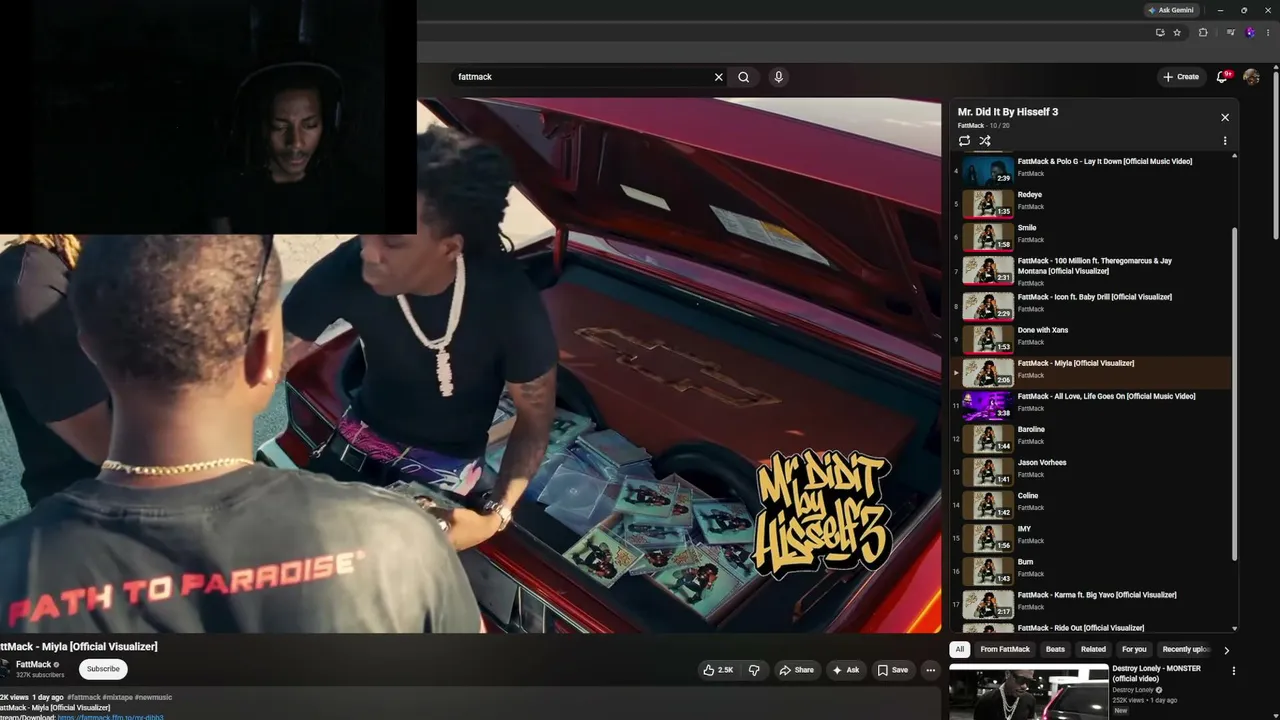Open the #newmusic hashtag link
Viewport: 1280px width, 720px height.
point(153,697)
